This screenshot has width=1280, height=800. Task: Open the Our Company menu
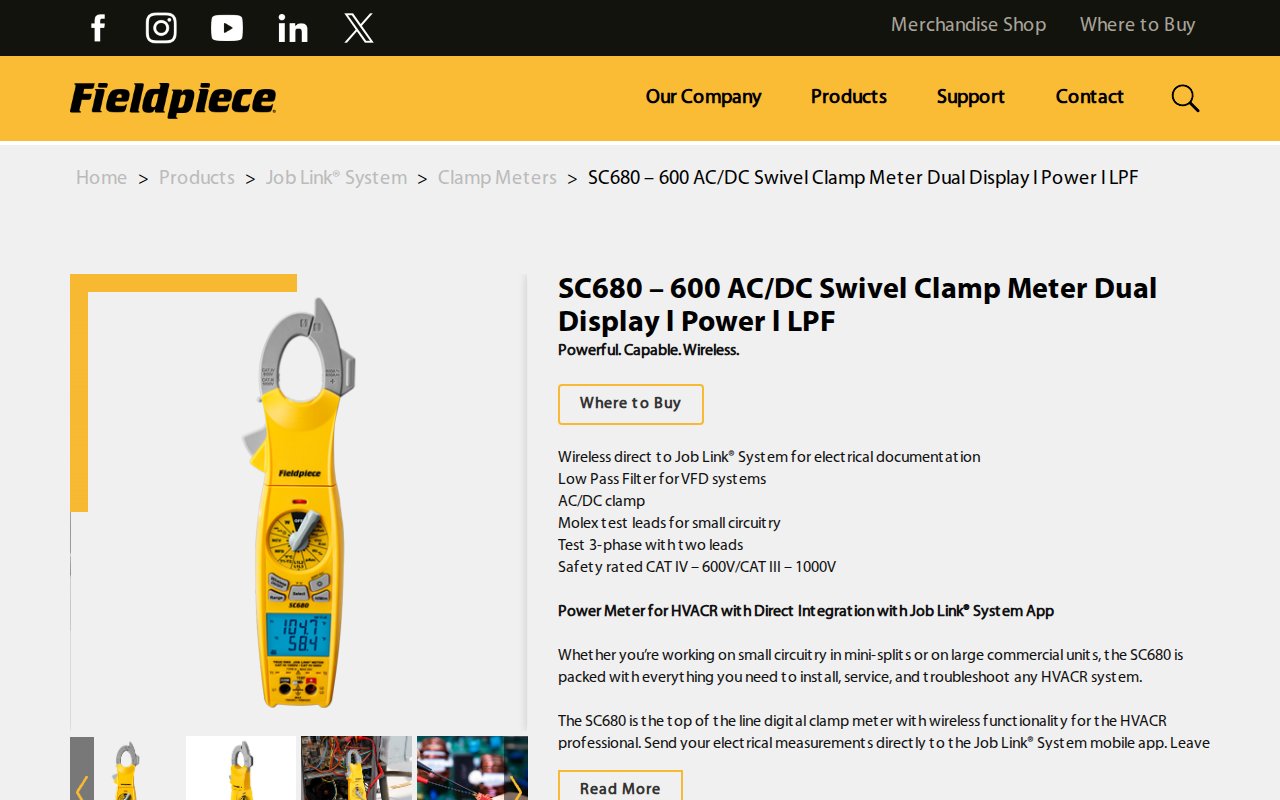[703, 97]
